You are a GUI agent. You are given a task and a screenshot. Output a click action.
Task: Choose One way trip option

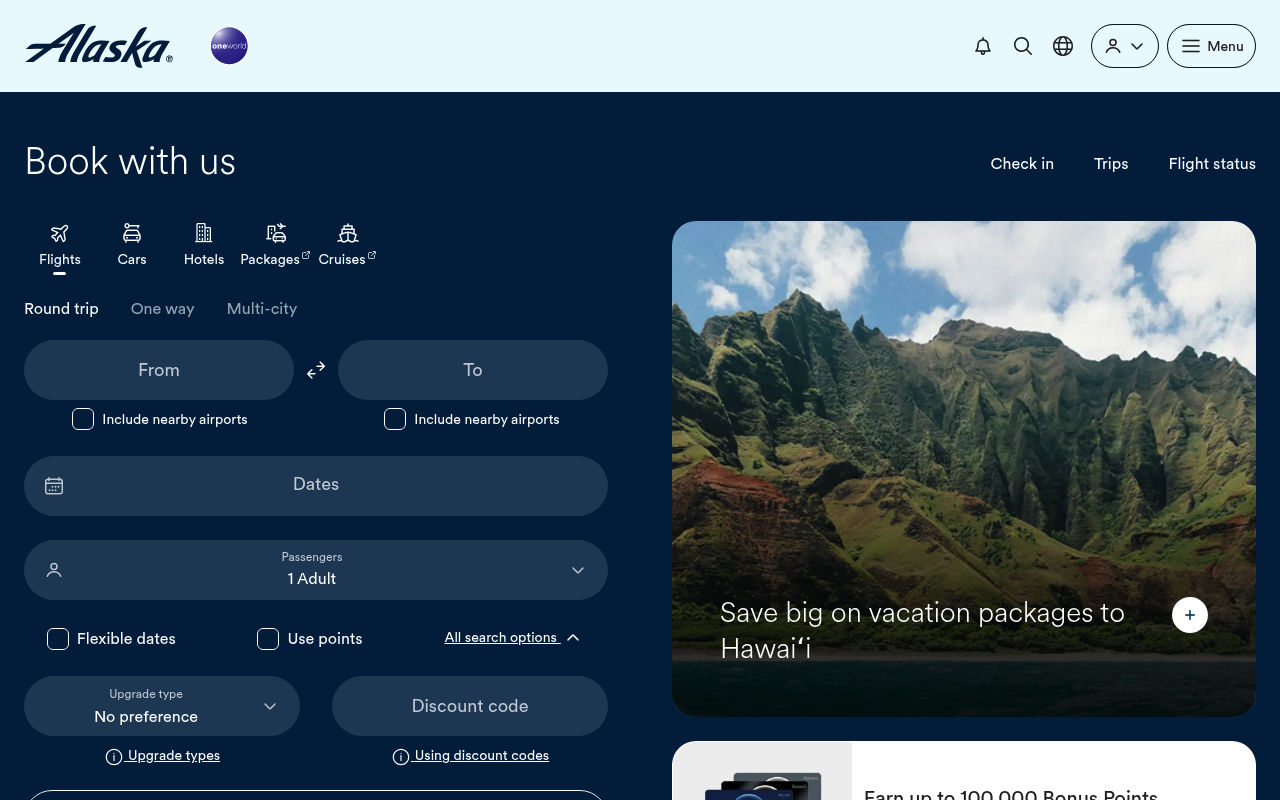pos(163,309)
